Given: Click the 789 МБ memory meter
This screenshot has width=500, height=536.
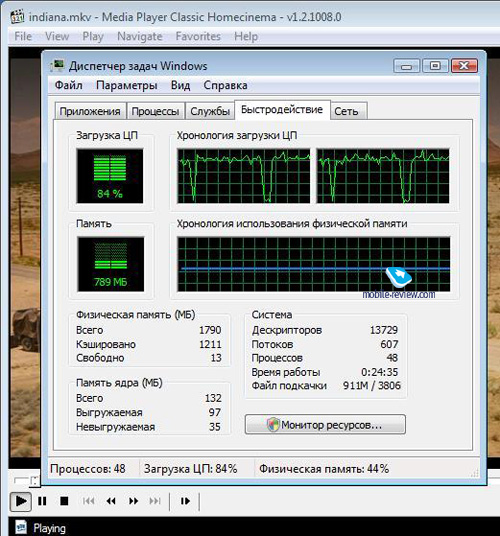Looking at the screenshot, I should (x=110, y=264).
